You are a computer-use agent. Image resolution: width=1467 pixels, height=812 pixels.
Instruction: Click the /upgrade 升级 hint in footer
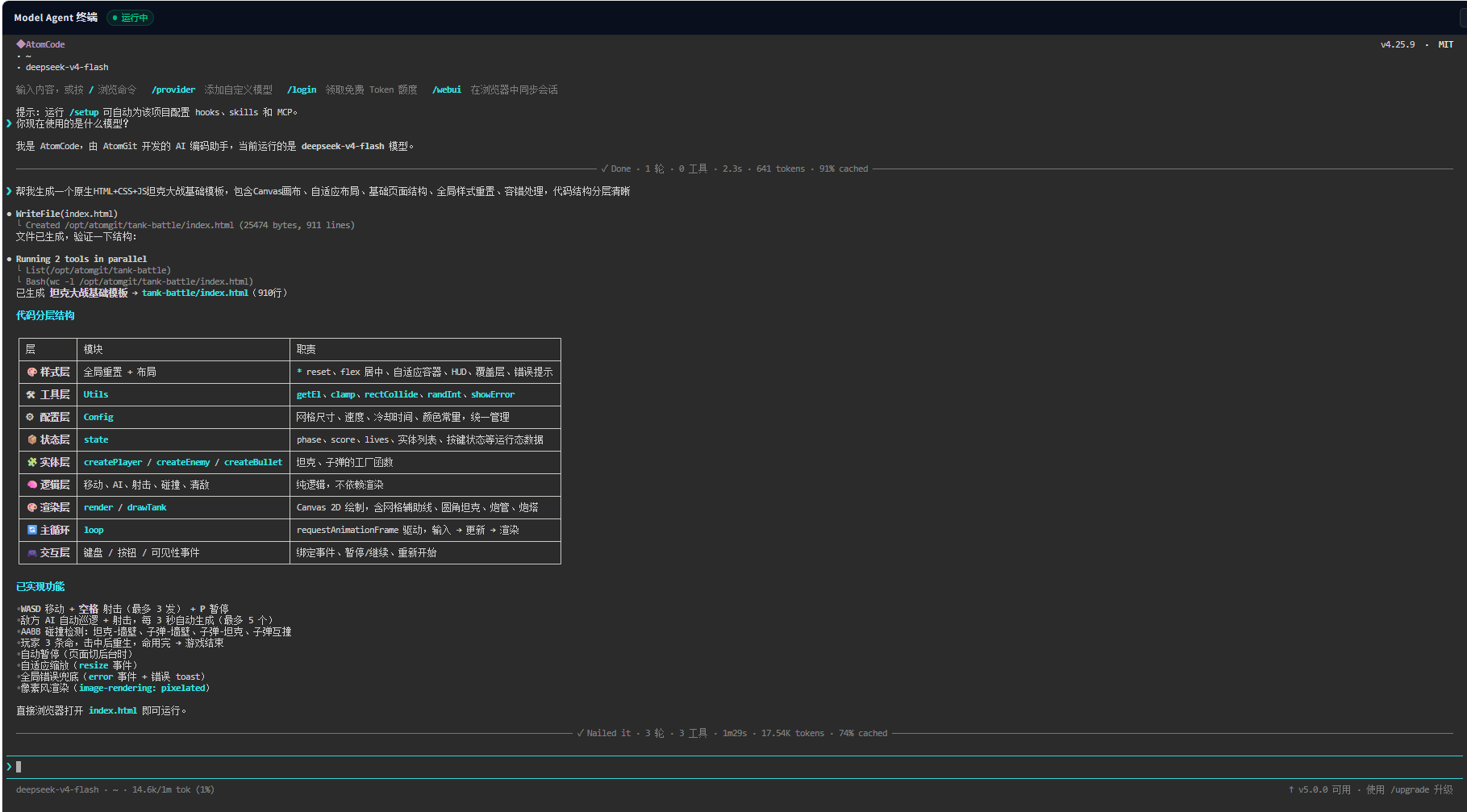click(1422, 789)
